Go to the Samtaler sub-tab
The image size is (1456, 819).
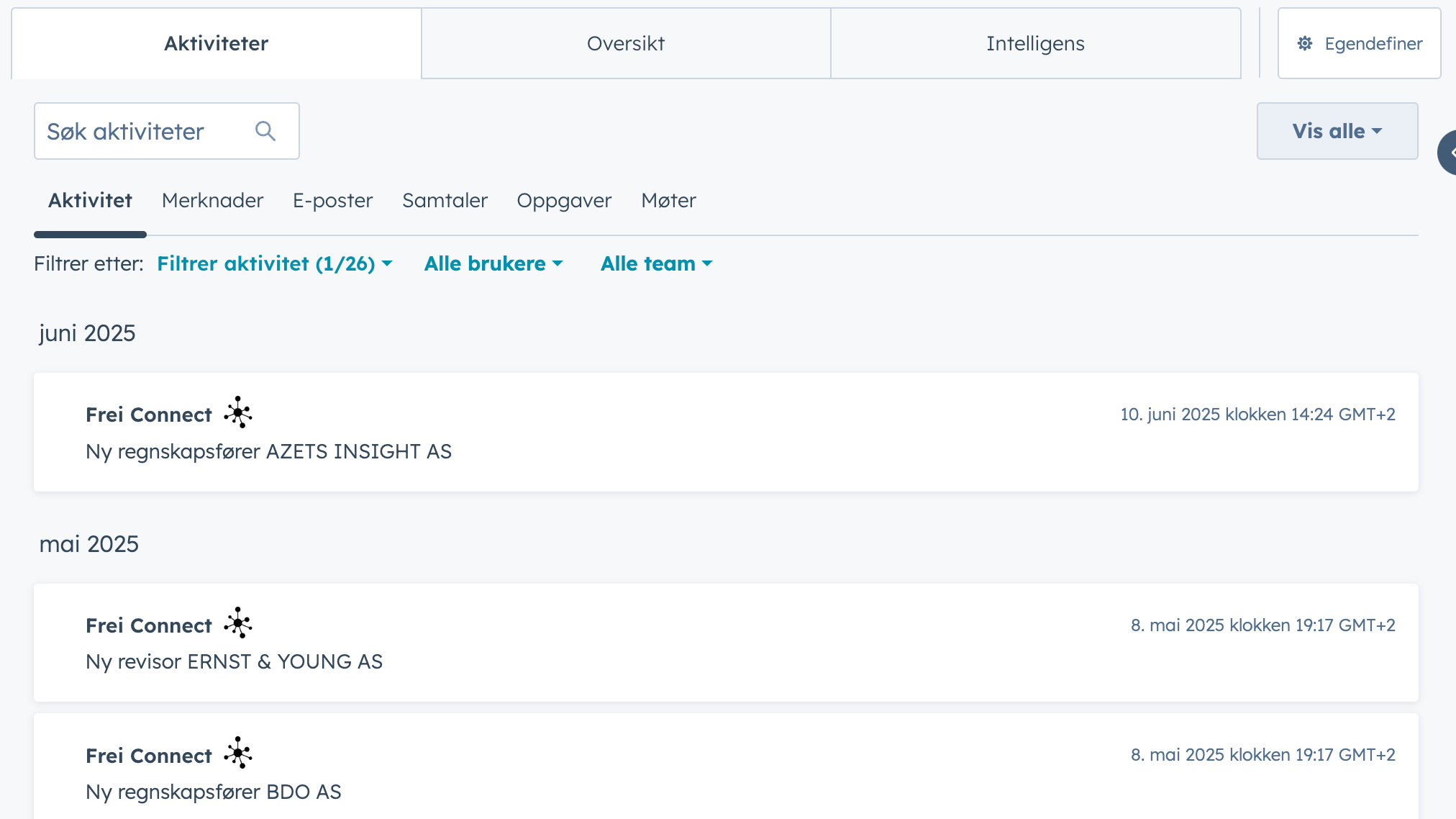(x=445, y=200)
